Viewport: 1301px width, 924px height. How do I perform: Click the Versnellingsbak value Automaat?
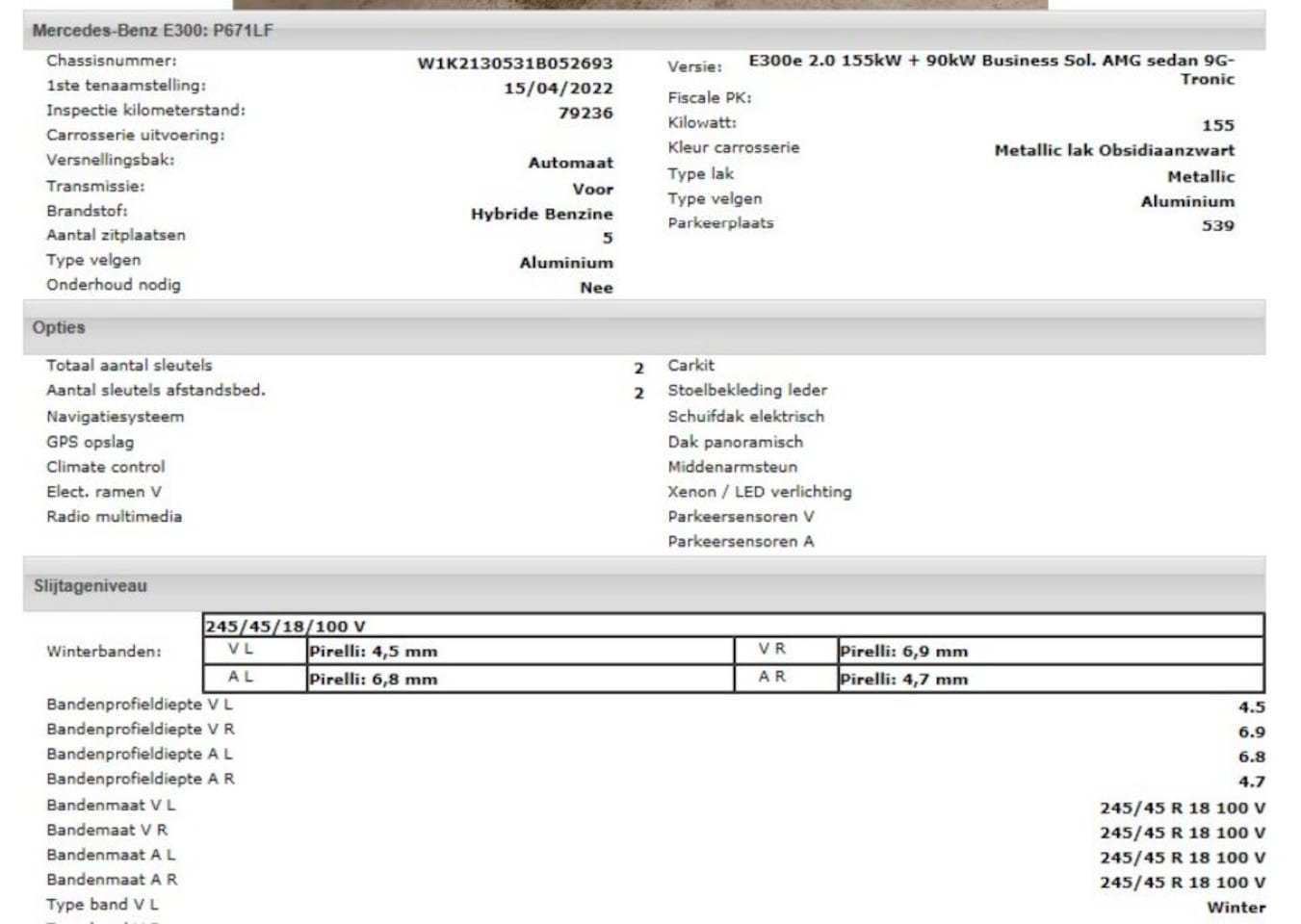[570, 163]
